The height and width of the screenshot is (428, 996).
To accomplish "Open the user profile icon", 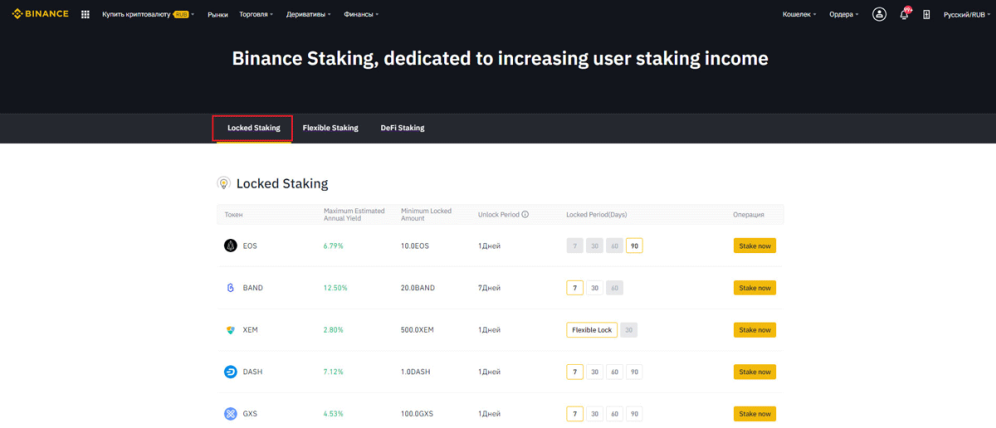I will pos(879,14).
